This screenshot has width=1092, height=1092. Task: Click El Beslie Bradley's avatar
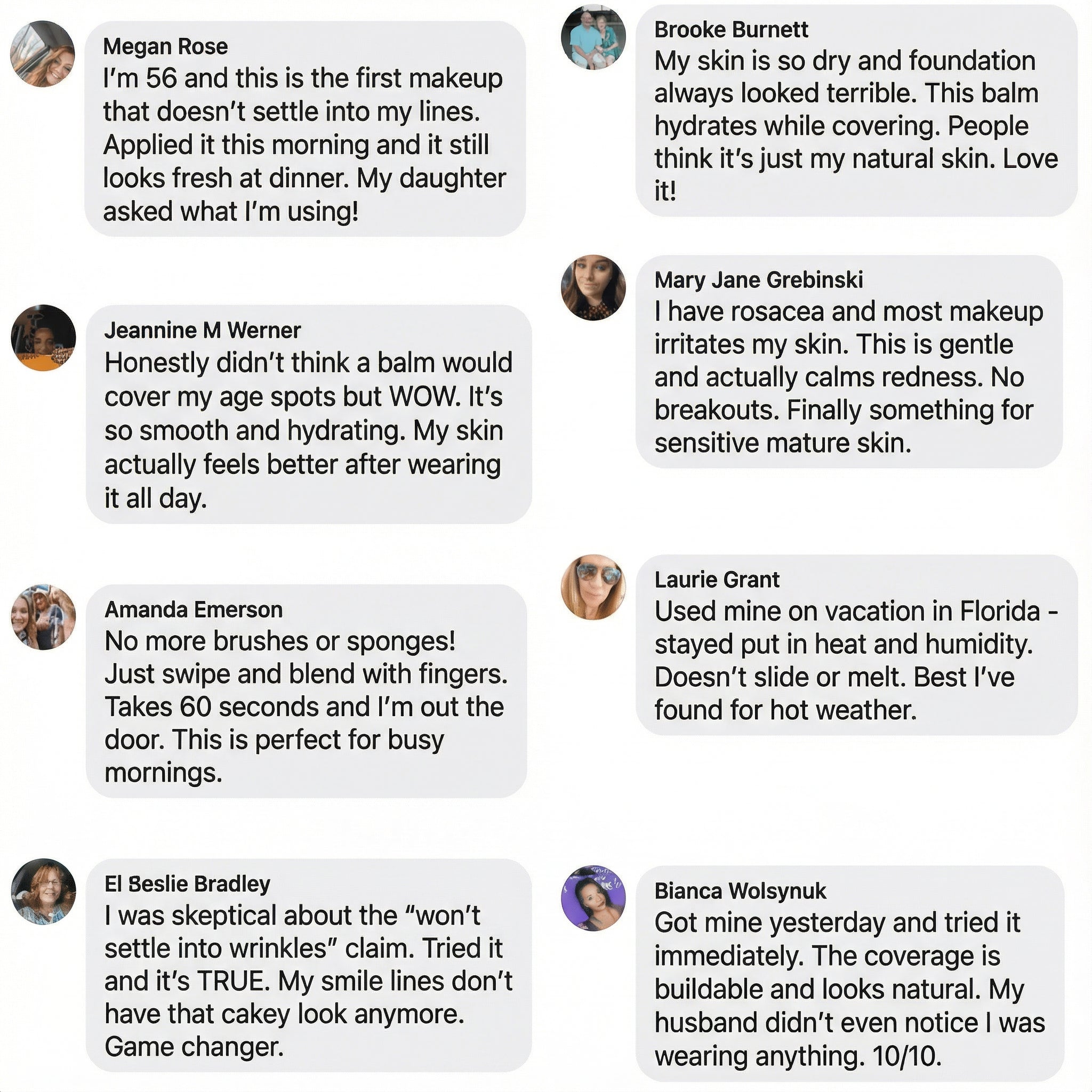pos(44,892)
